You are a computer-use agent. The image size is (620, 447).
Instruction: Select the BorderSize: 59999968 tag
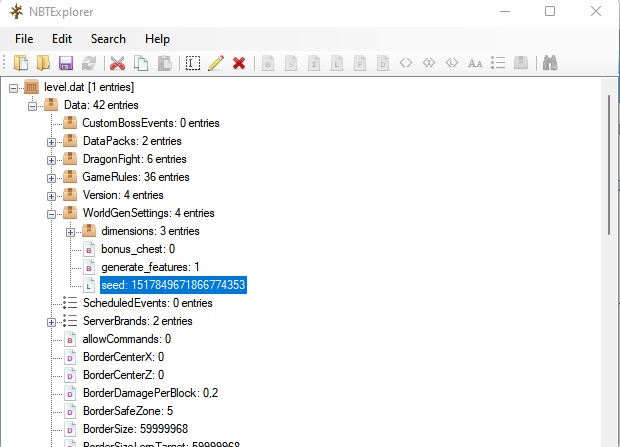pos(135,429)
